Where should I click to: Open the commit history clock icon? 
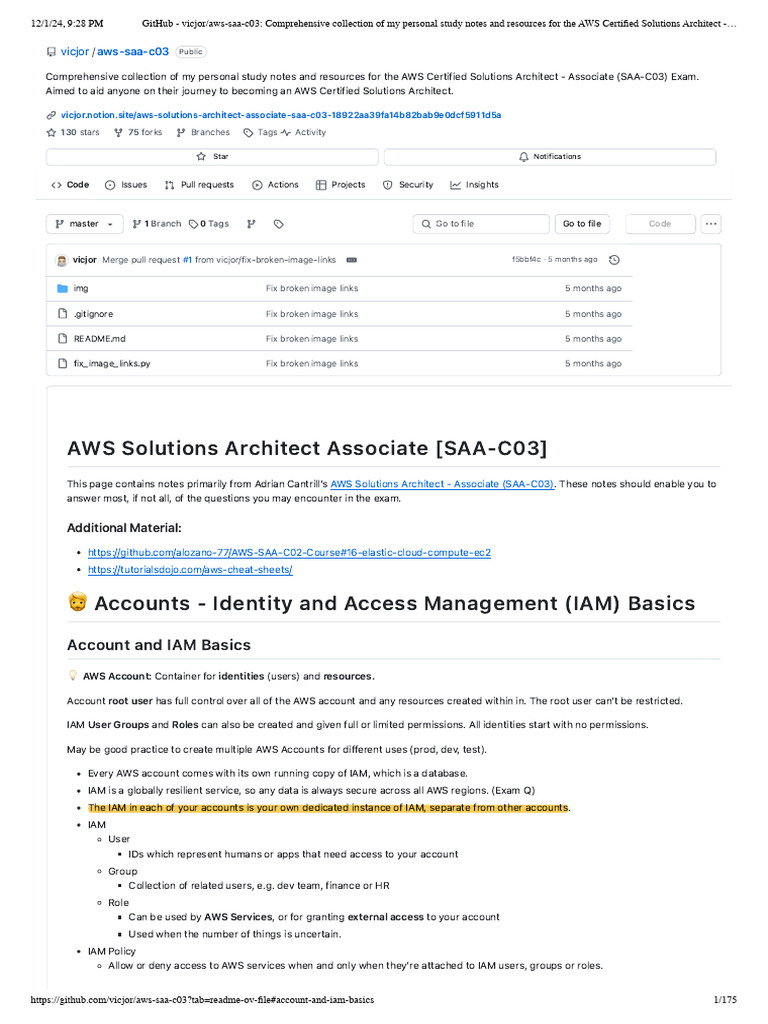tap(614, 260)
